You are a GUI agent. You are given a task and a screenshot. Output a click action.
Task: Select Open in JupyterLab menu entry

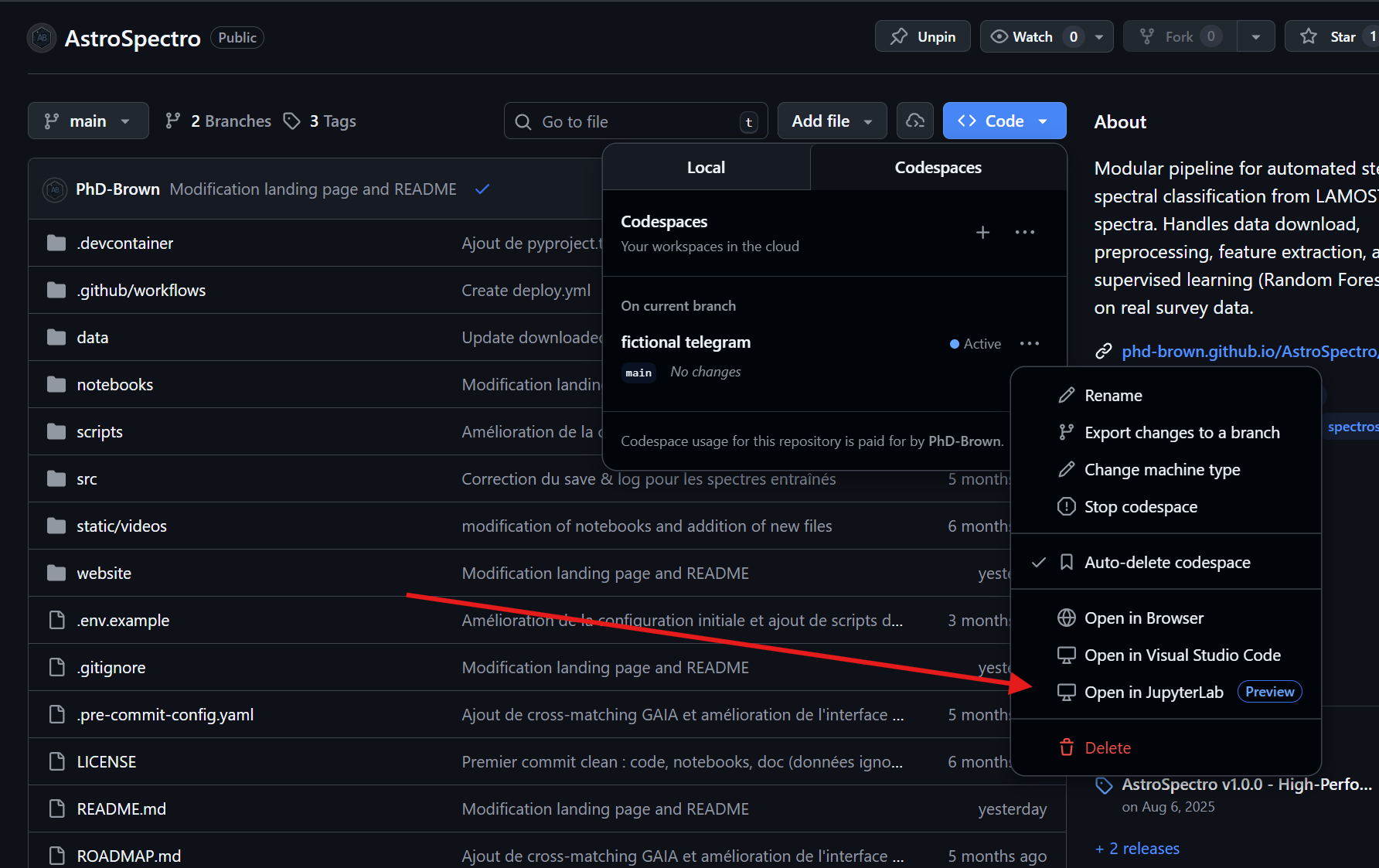click(x=1153, y=693)
